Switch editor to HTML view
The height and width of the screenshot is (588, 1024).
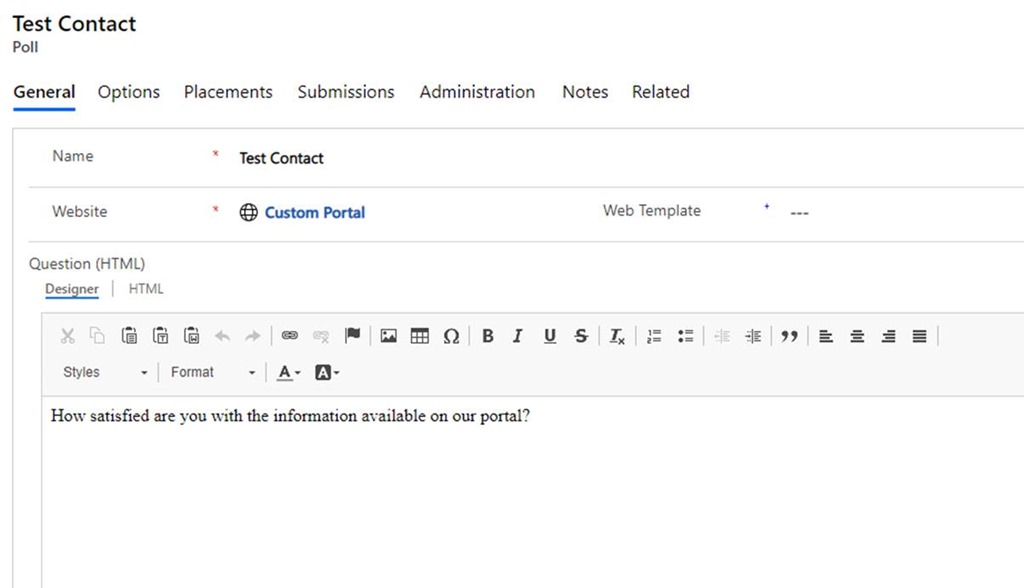146,289
